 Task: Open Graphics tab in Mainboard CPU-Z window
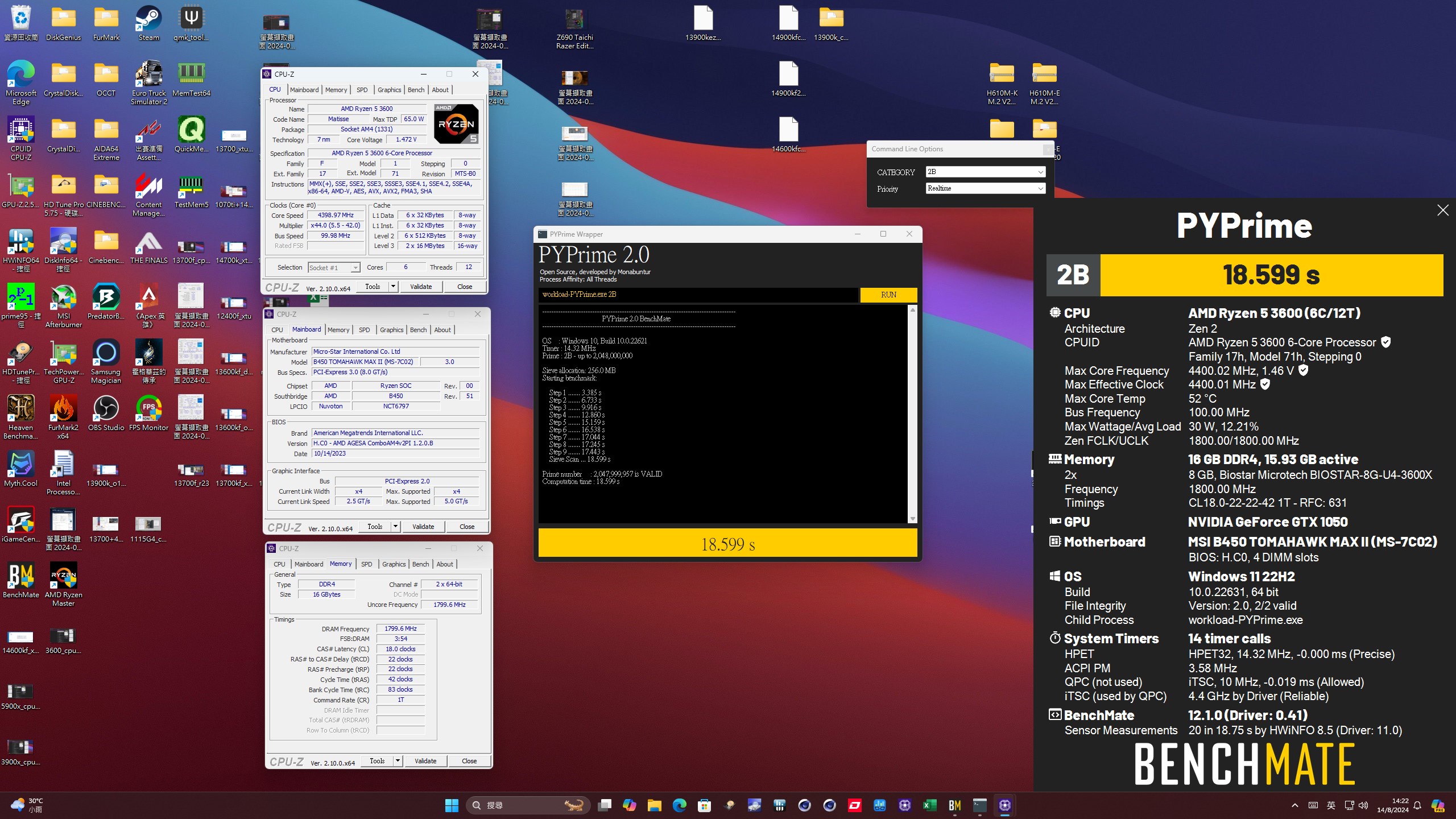pos(392,330)
